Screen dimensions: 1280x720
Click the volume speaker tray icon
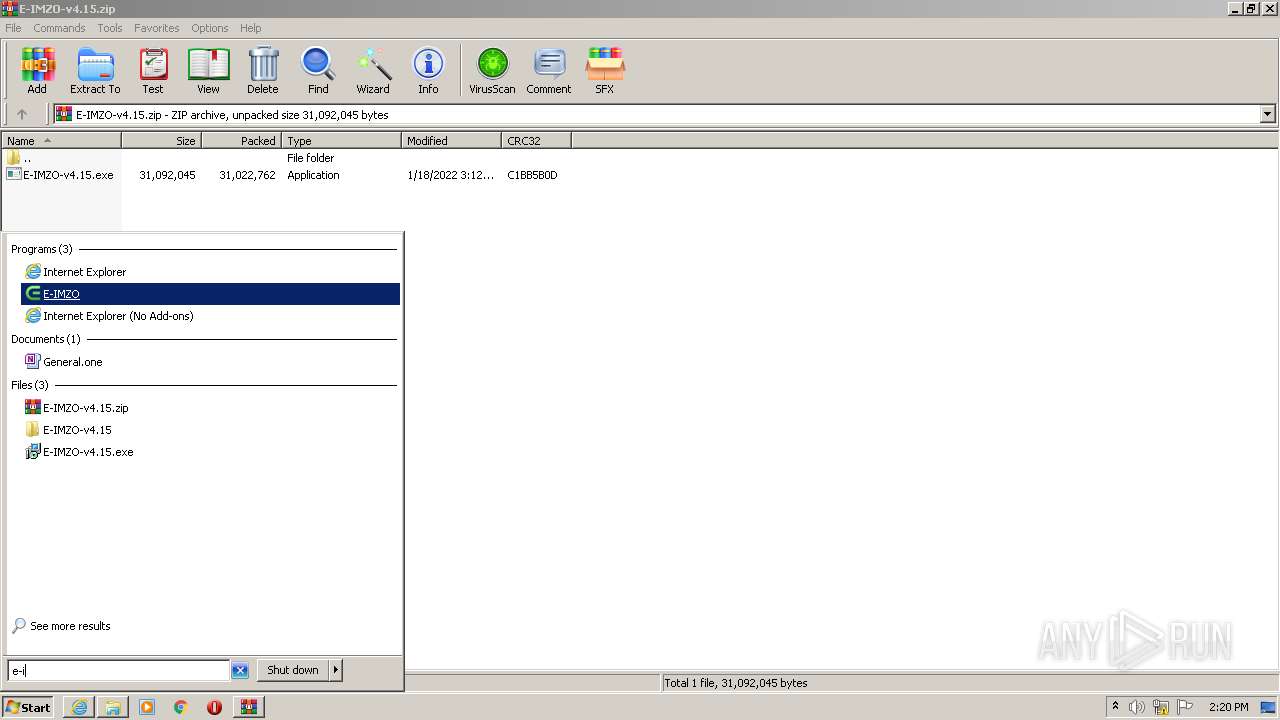pos(1137,707)
